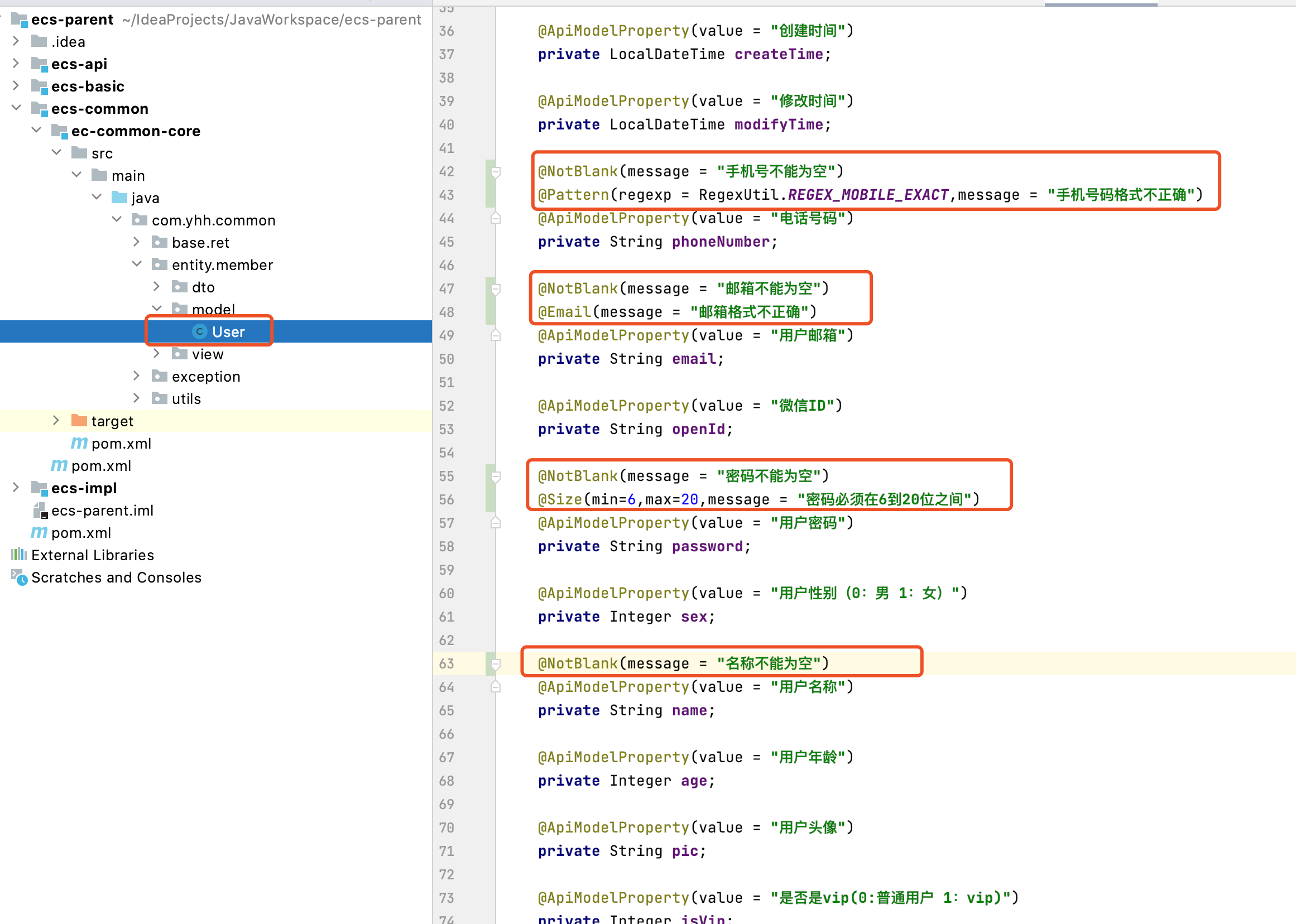
Task: Click the Maven icon beside ecs-parent pom.xml
Action: (x=38, y=532)
